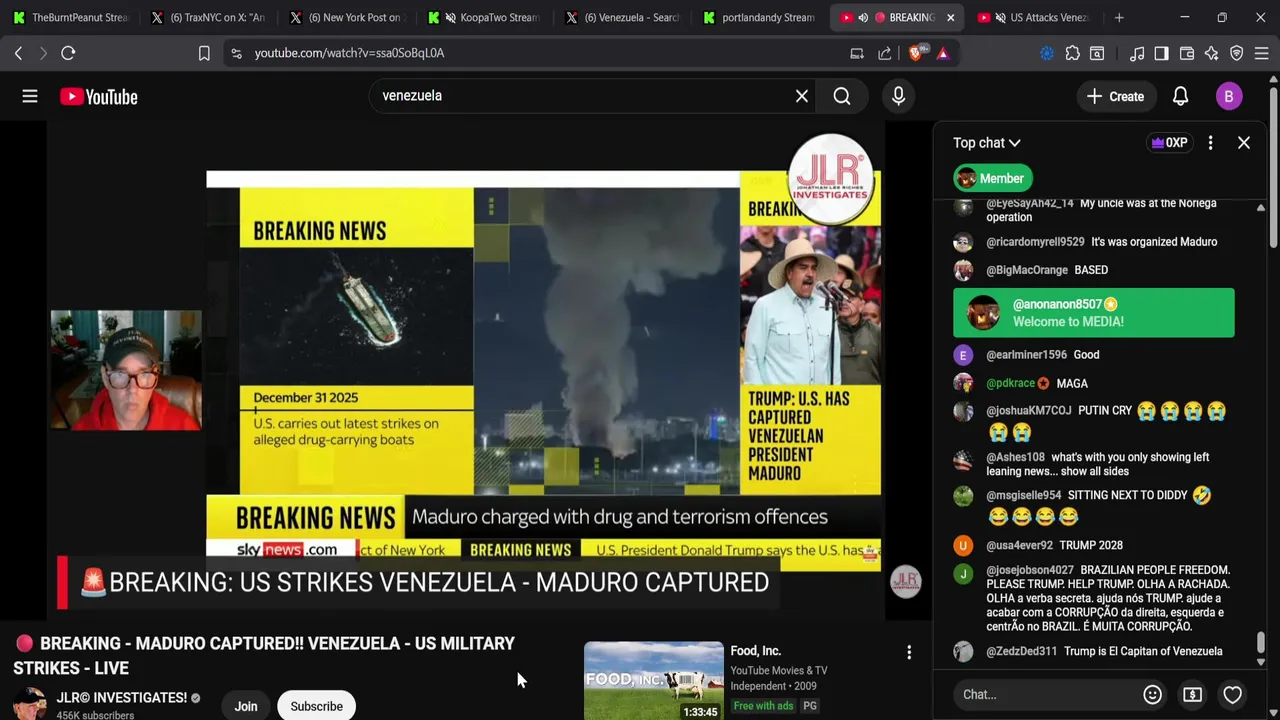
Task: Click the address bar URL
Action: pos(349,53)
